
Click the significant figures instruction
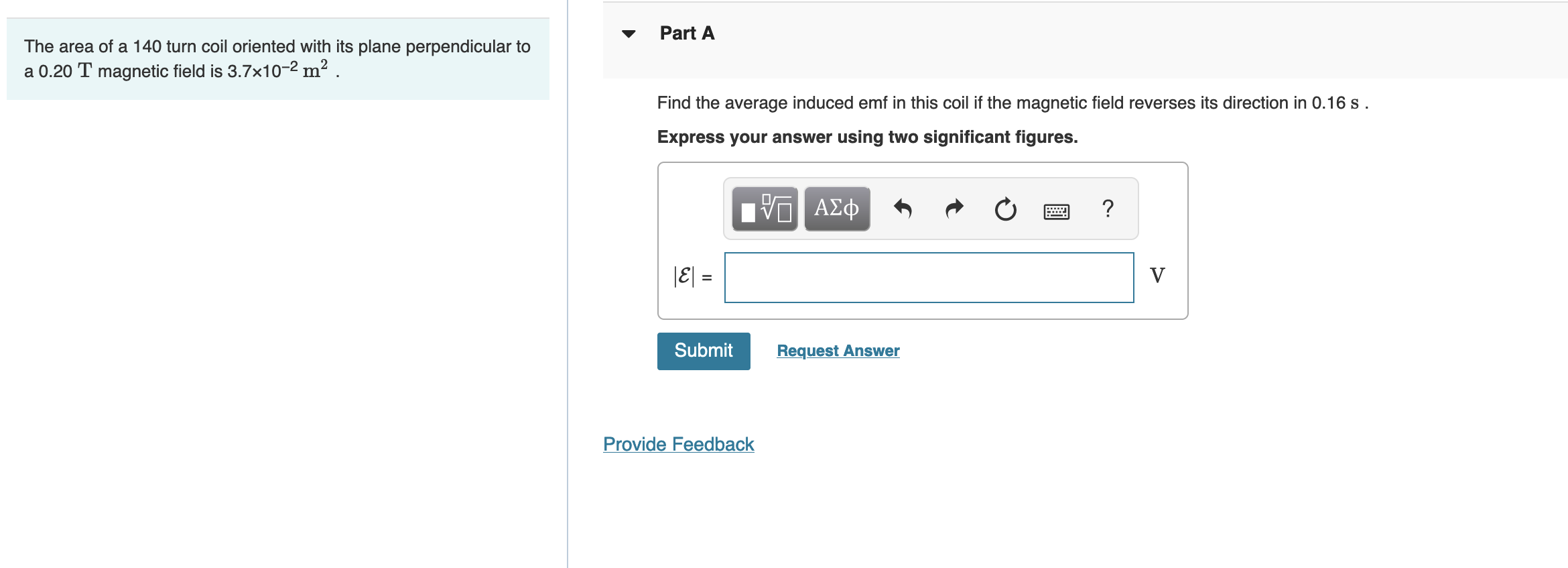pyautogui.click(x=867, y=137)
